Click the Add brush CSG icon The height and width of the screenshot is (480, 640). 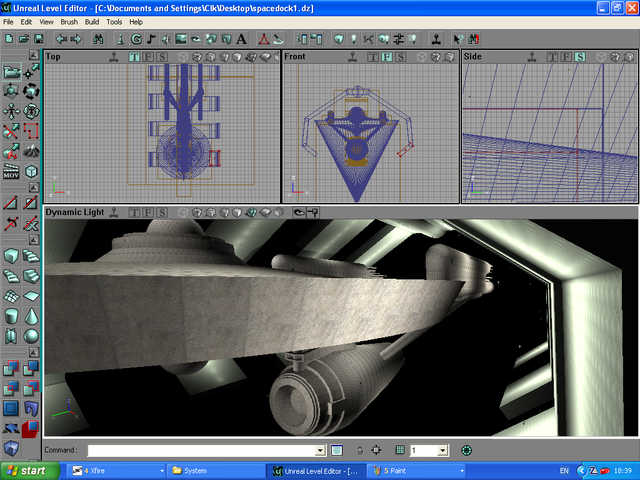[11, 369]
